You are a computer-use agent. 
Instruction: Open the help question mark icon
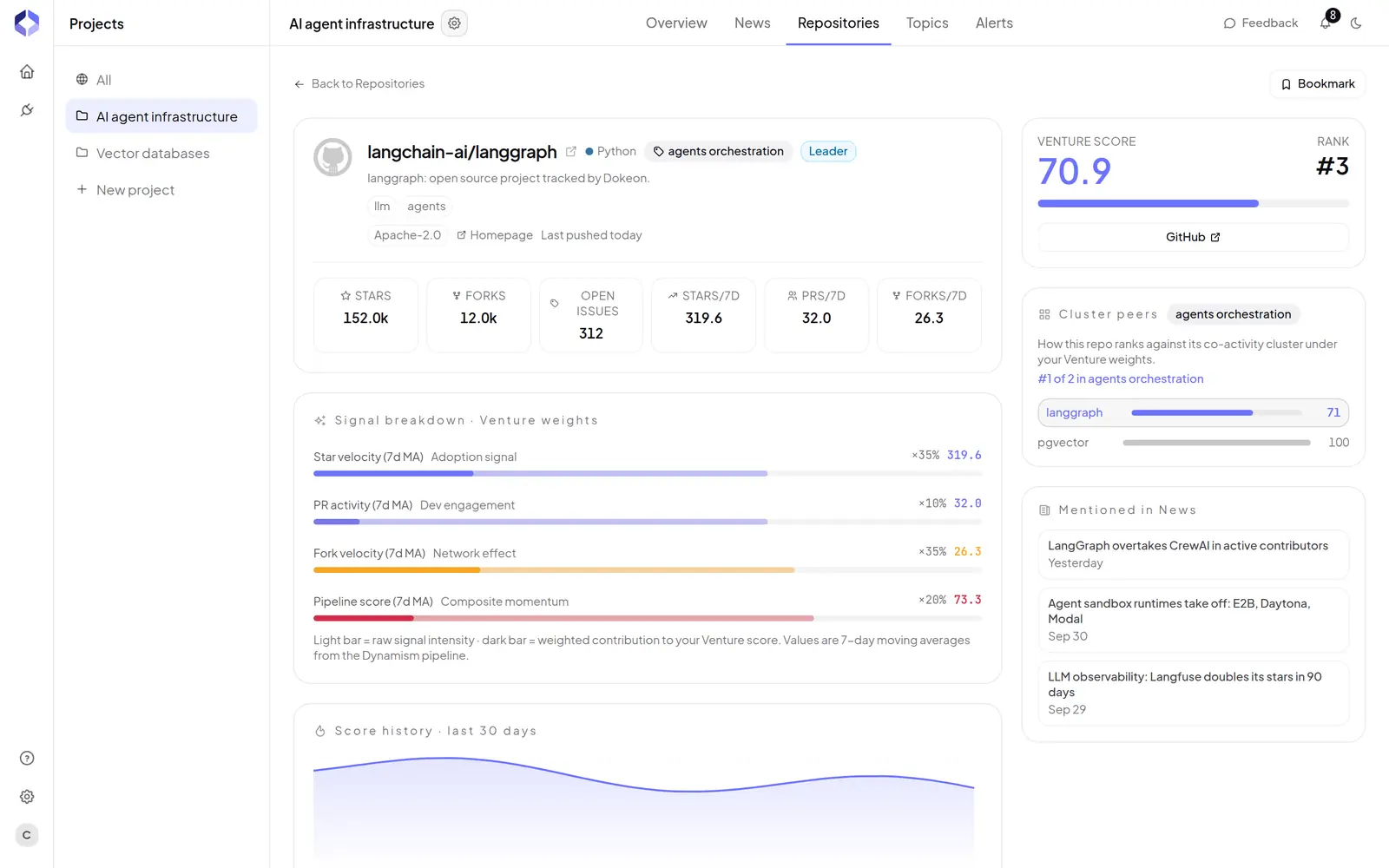click(27, 759)
